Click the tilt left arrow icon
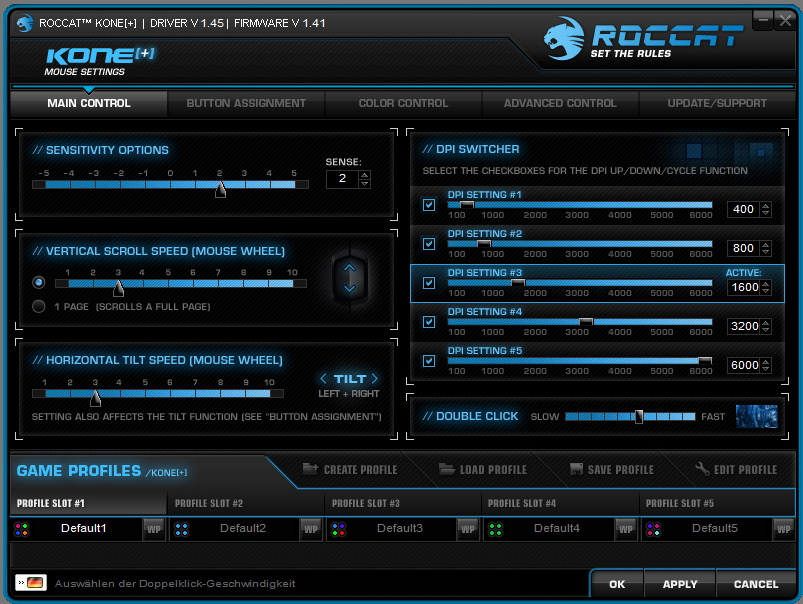 [323, 379]
